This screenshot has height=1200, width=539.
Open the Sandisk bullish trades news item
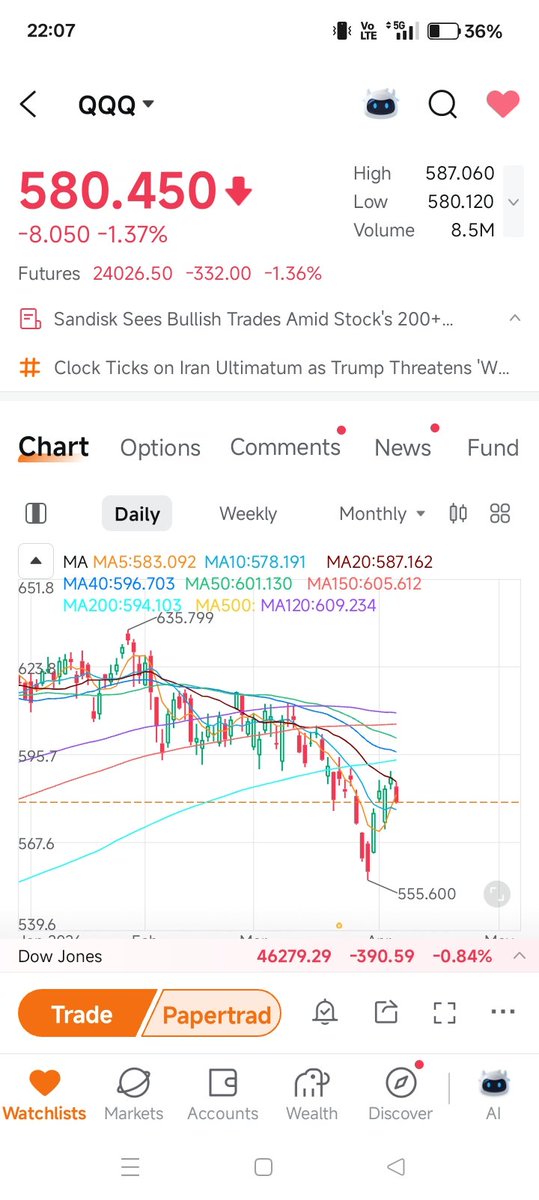[253, 320]
